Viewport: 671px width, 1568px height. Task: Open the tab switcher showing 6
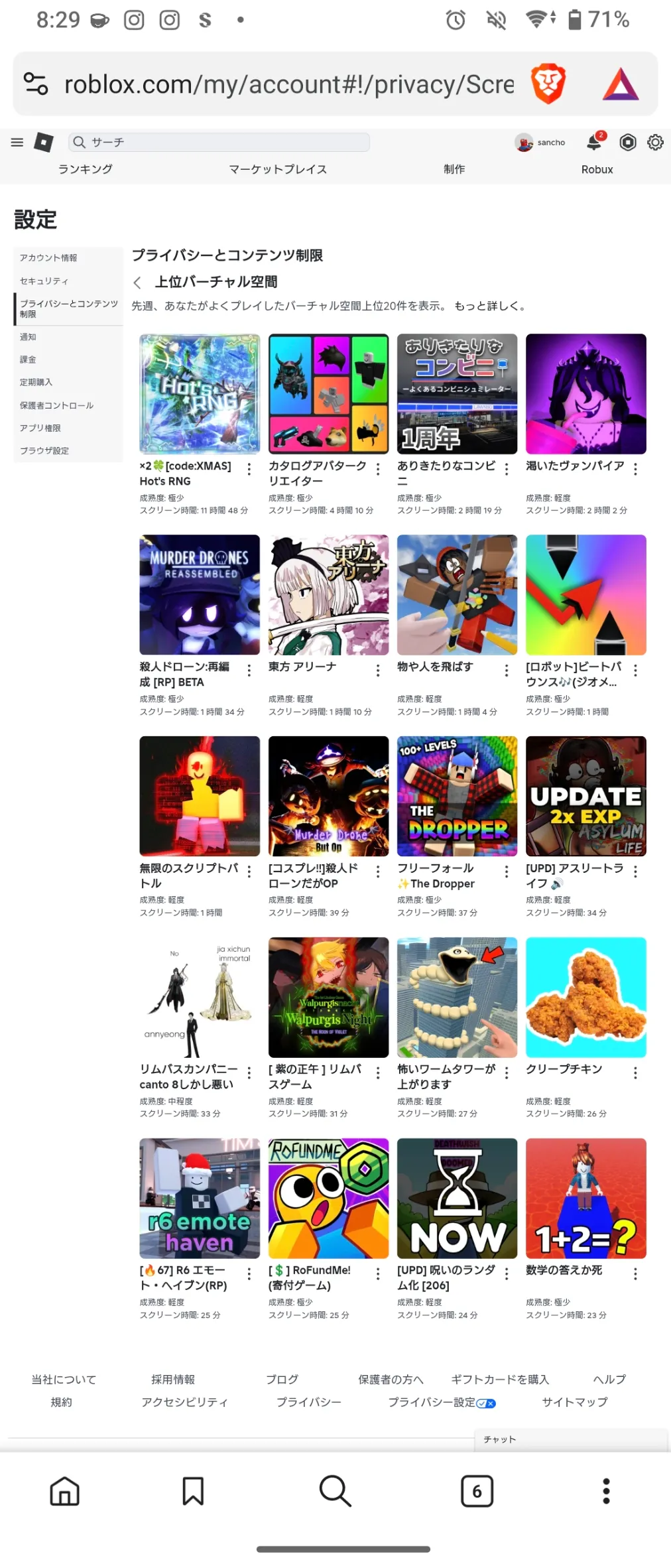tap(477, 1491)
